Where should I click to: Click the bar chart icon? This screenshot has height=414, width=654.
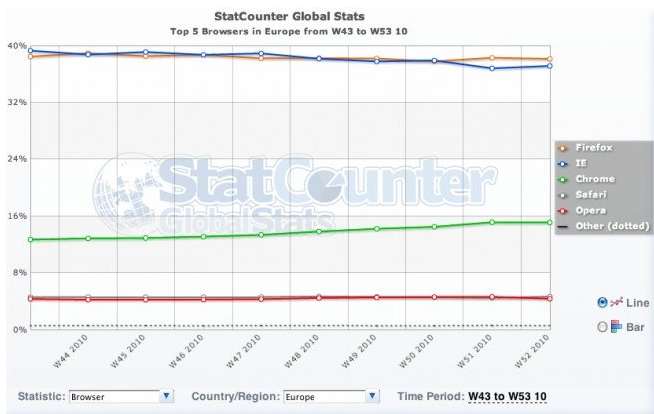(616, 326)
